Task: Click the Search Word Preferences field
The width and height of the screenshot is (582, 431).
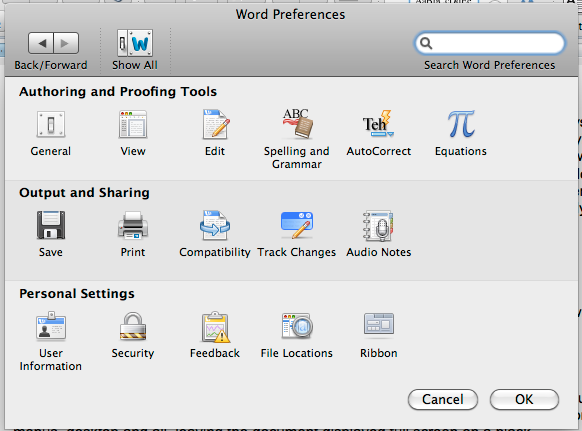Action: [490, 43]
